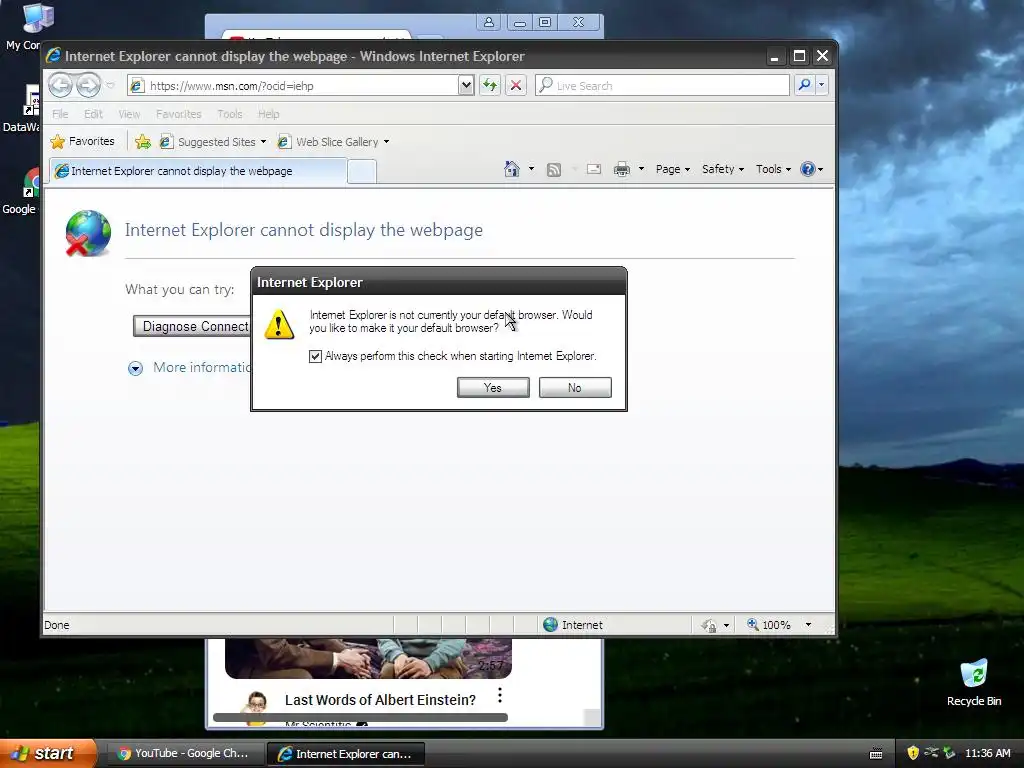This screenshot has width=1024, height=768.
Task: Click the video thumbnail in the Chrome window
Action: [x=368, y=658]
